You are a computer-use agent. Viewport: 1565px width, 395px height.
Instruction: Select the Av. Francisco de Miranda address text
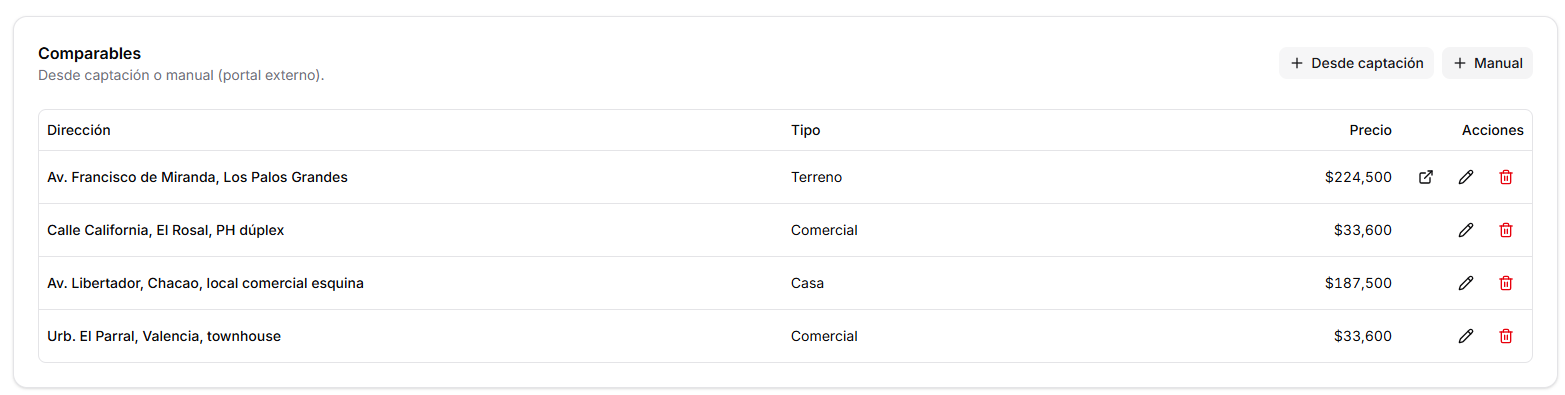pos(197,177)
